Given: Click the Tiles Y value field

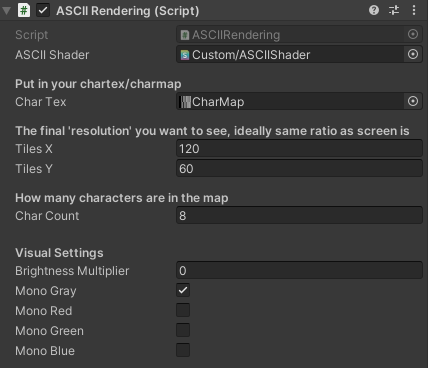Looking at the screenshot, I should pos(299,169).
